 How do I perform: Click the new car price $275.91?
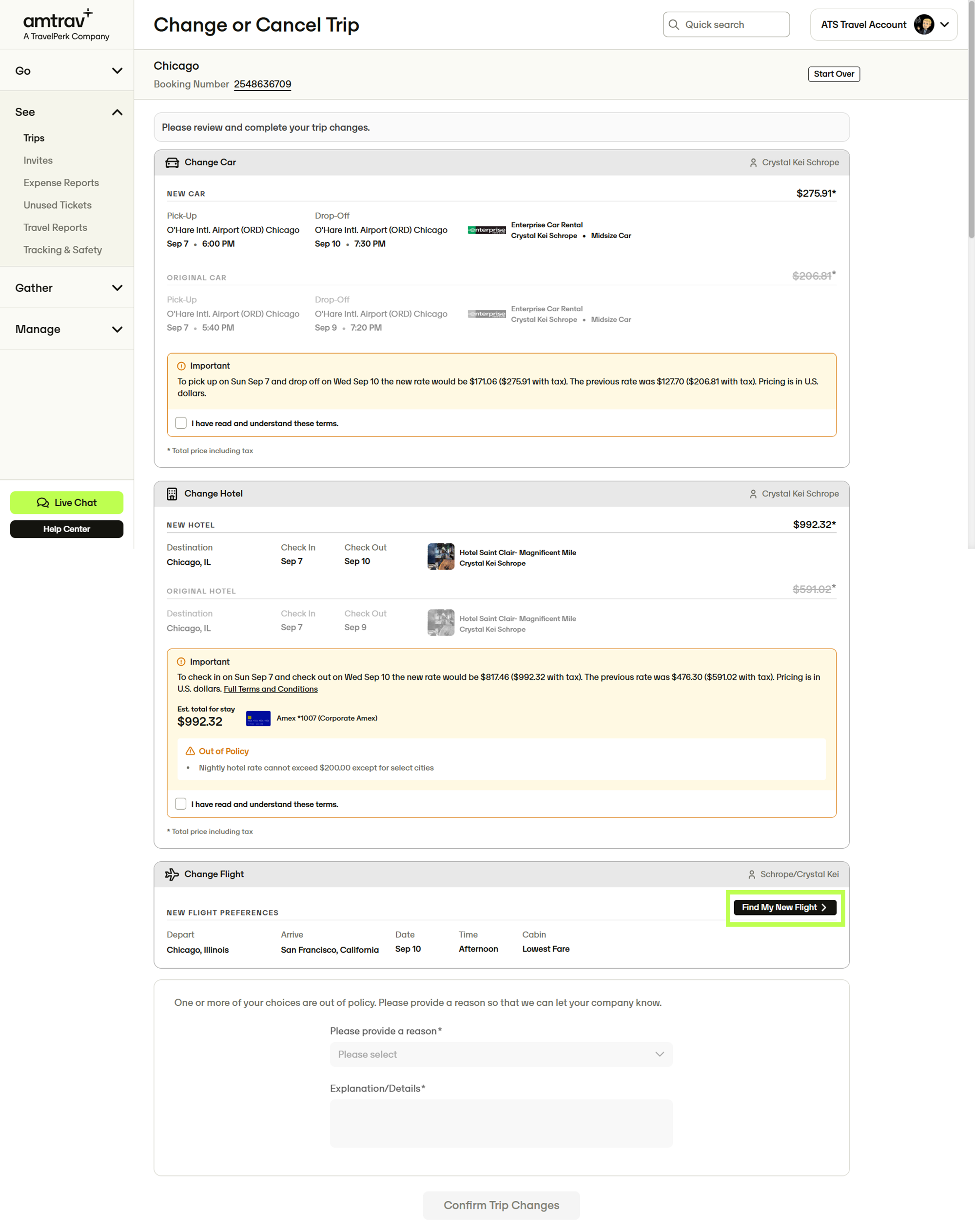click(x=816, y=193)
